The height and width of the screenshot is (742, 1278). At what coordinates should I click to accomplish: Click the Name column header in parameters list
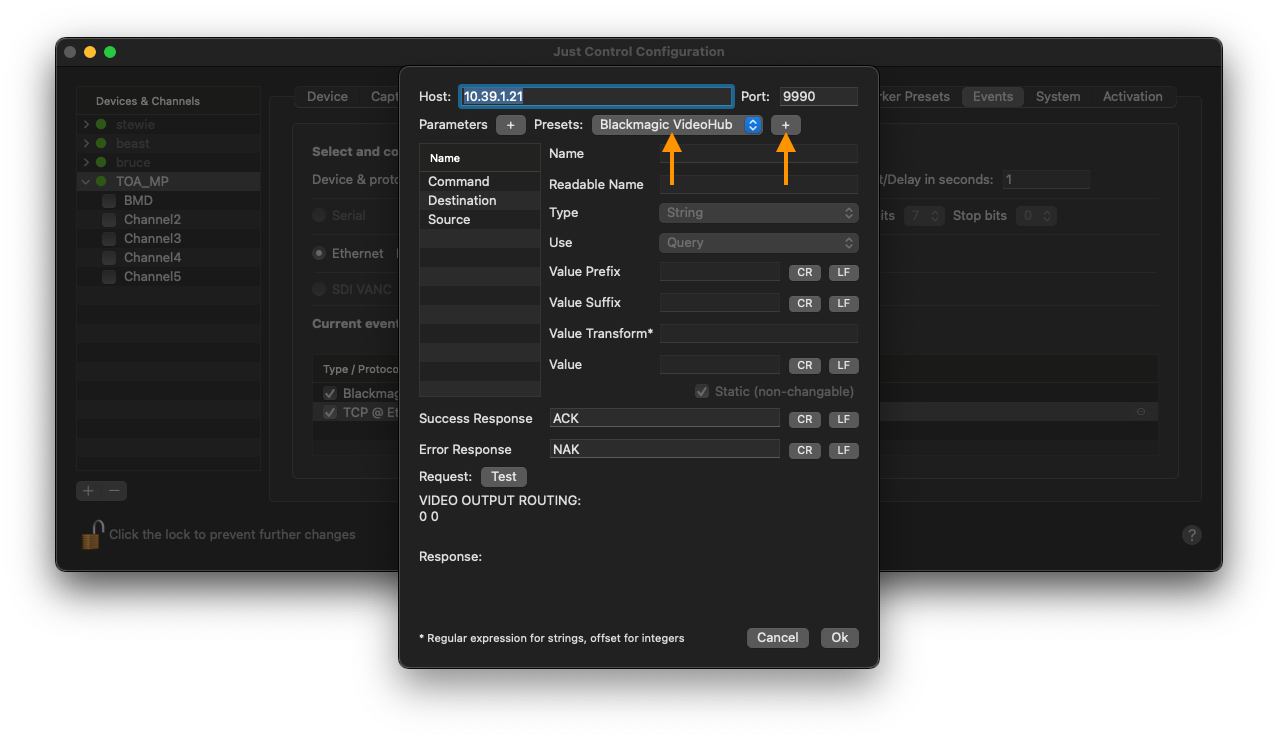480,158
